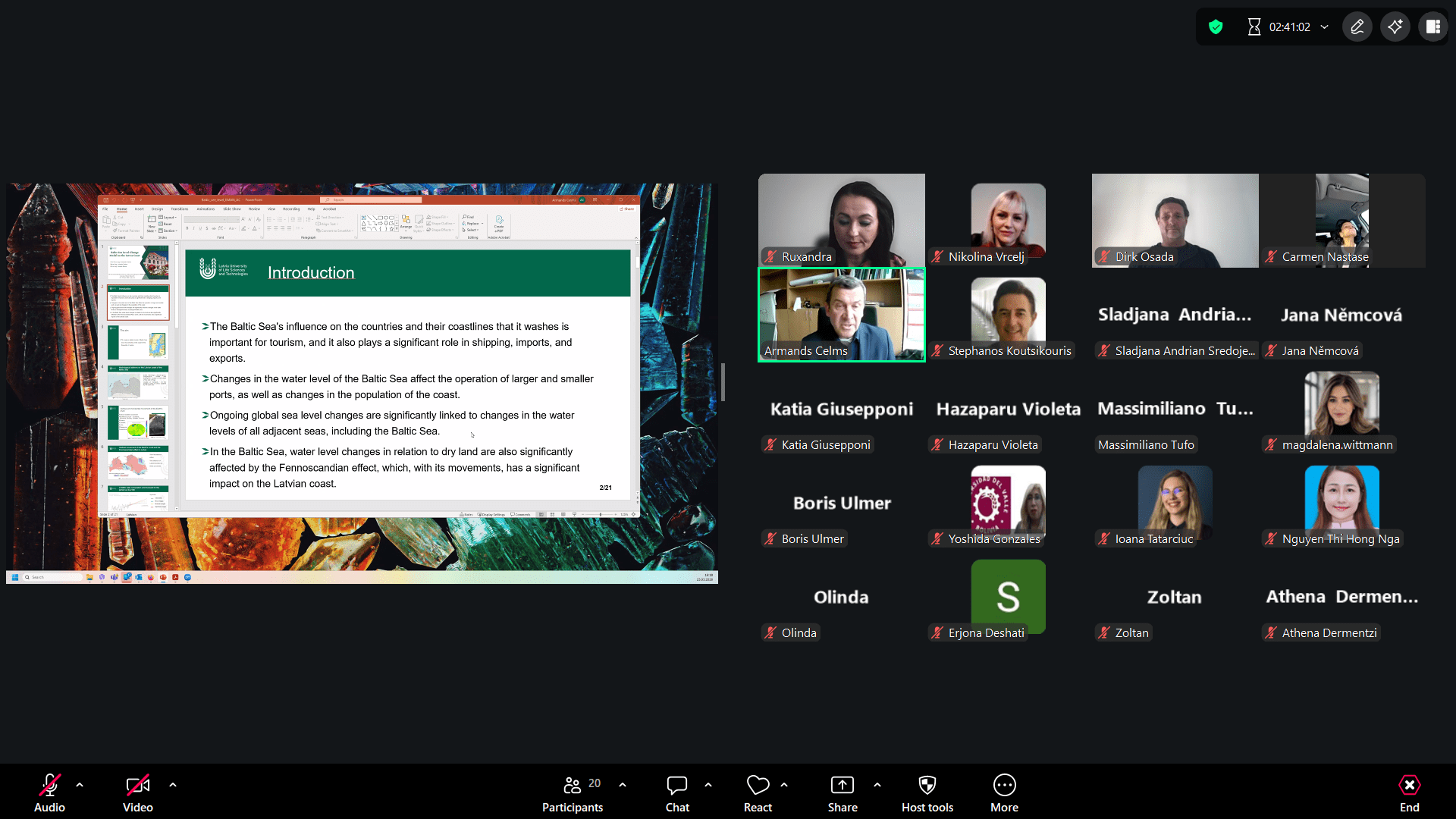Expand the meeting timer dropdown
The width and height of the screenshot is (1456, 819).
click(1325, 27)
